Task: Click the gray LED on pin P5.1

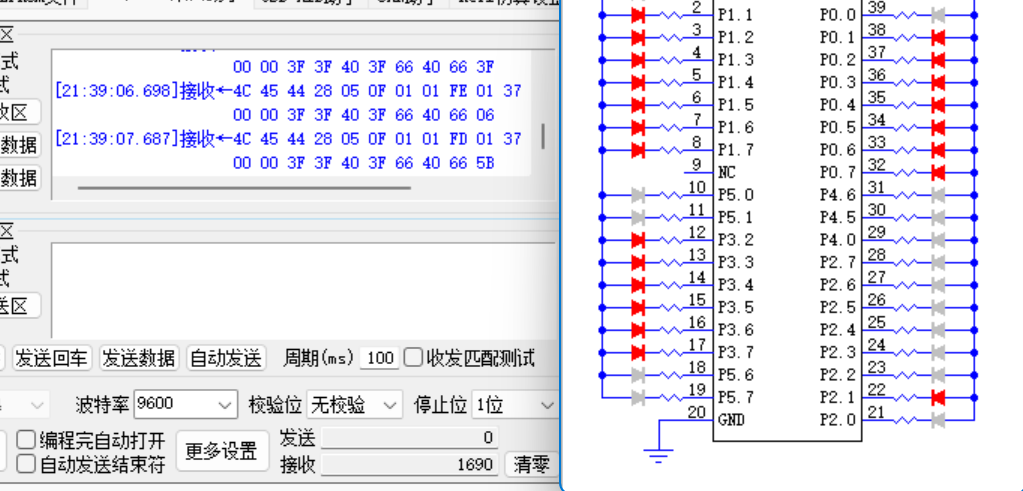Action: coord(638,217)
